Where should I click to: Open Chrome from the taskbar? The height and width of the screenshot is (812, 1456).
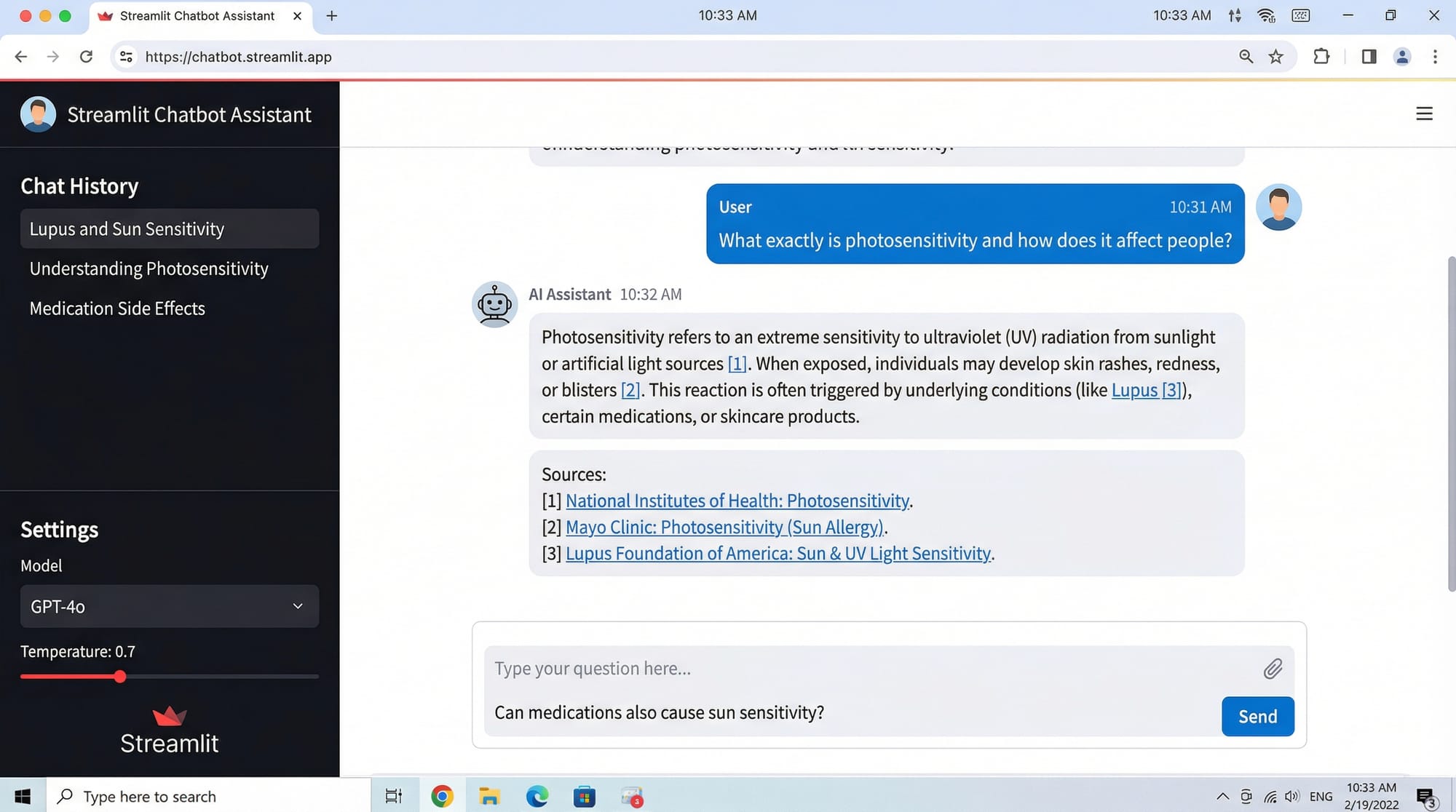pos(442,797)
